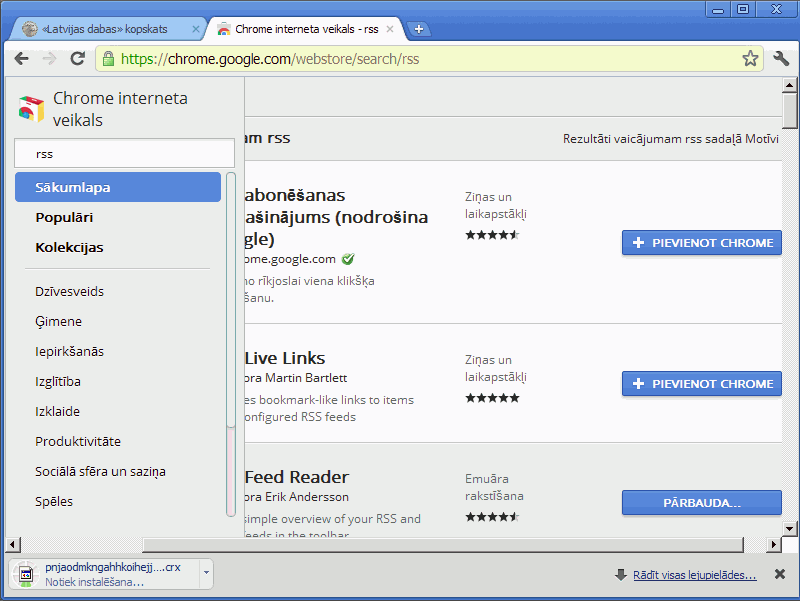Click the download arrow icon in download bar
Viewport: 800px width, 601px height.
click(620, 575)
